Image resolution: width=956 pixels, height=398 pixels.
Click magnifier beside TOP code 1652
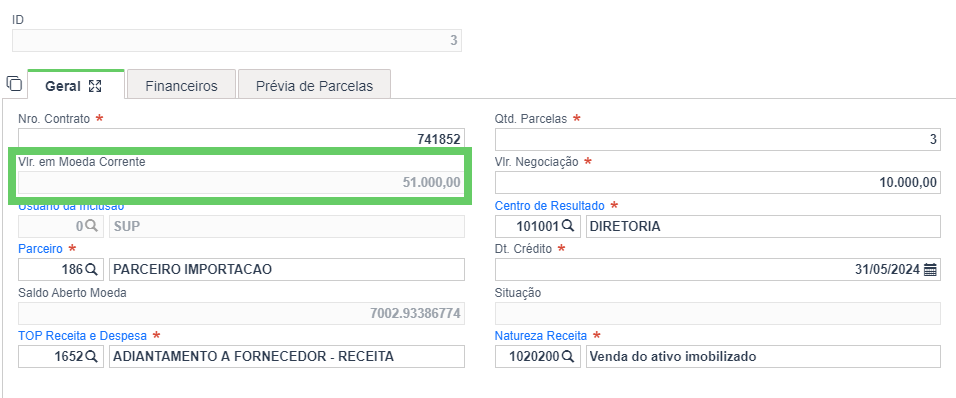[x=91, y=357]
